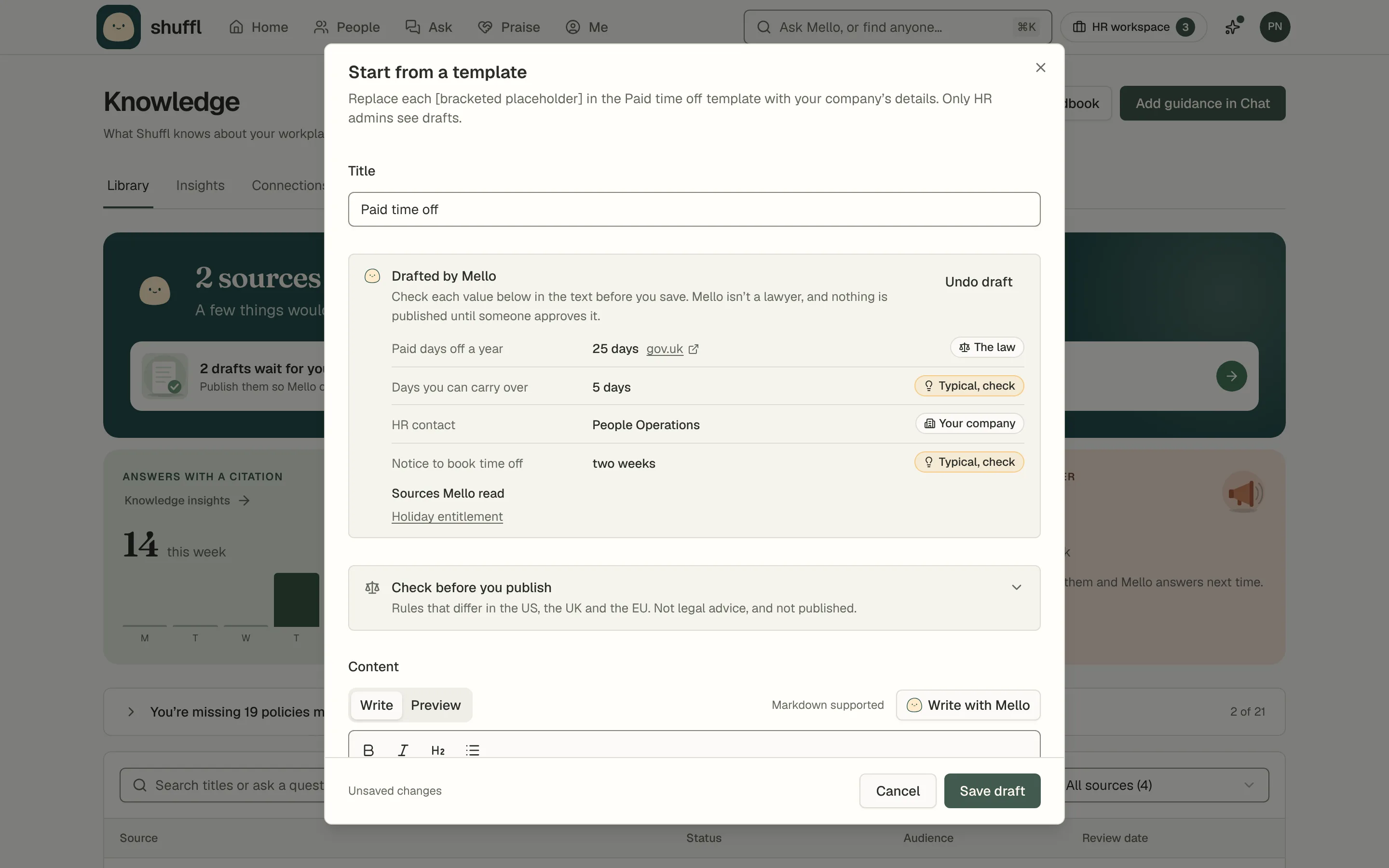Viewport: 1389px width, 868px height.
Task: Click the Mello face icon by Drafted by Mello
Action: coord(372,276)
